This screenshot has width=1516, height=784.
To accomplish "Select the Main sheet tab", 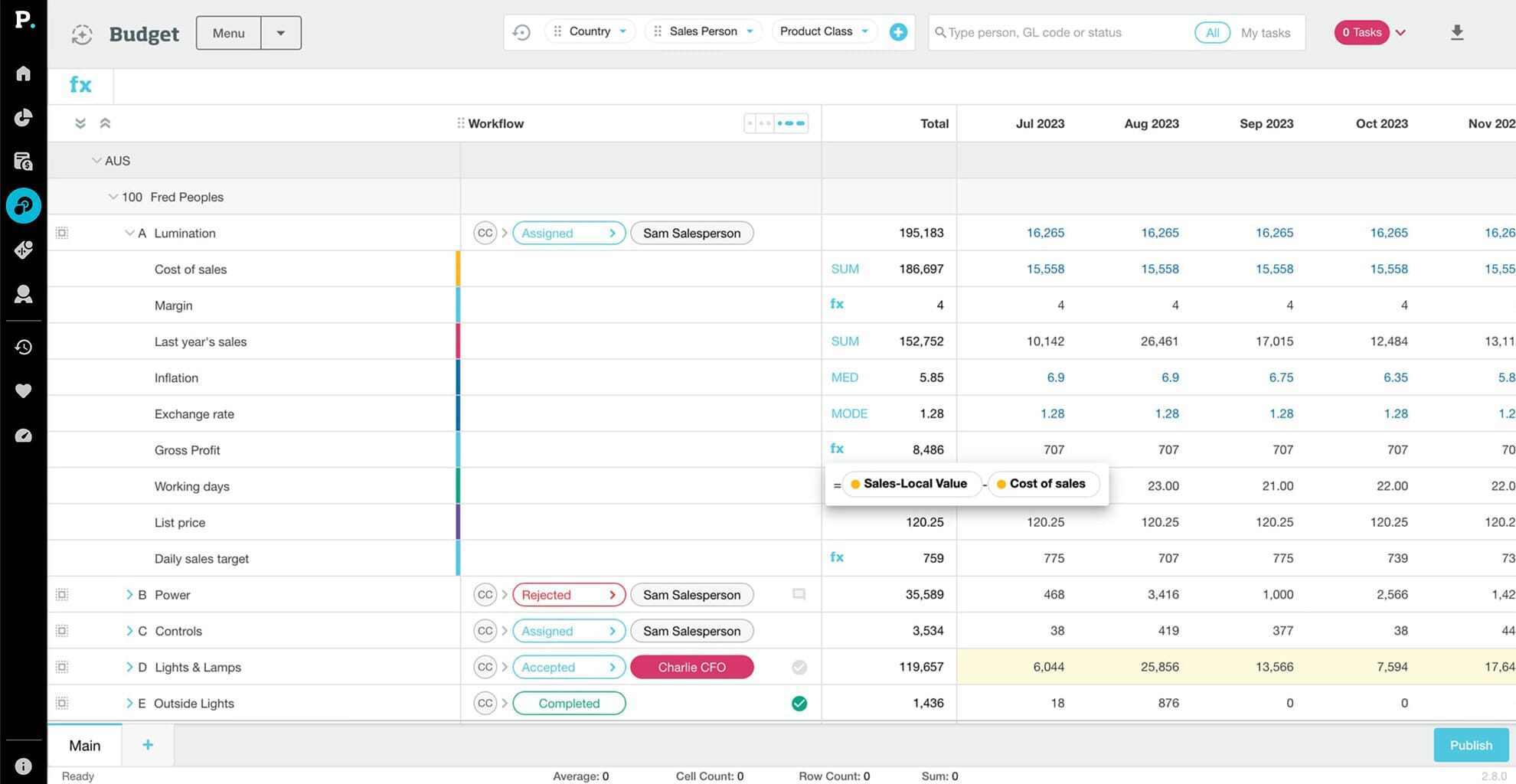I will click(85, 746).
